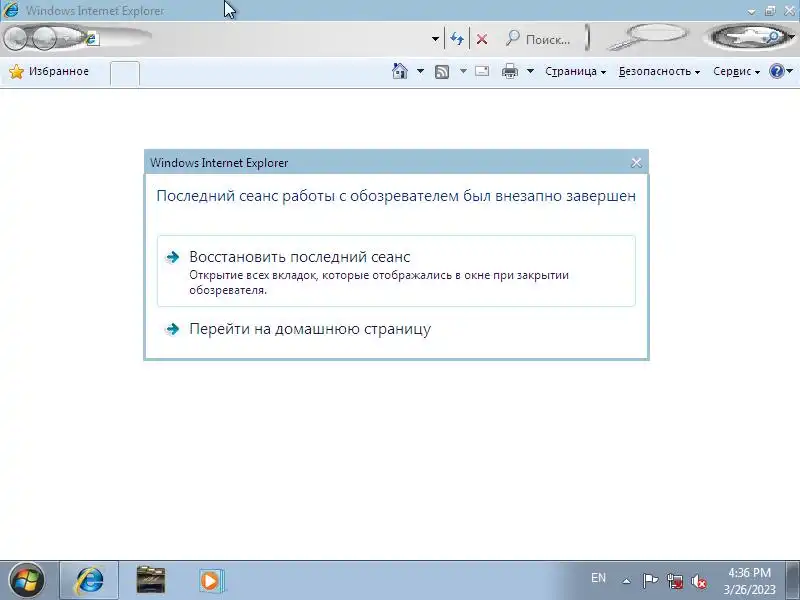800x600 pixels.
Task: Click Internet Explorer taskbar icon
Action: 89,581
